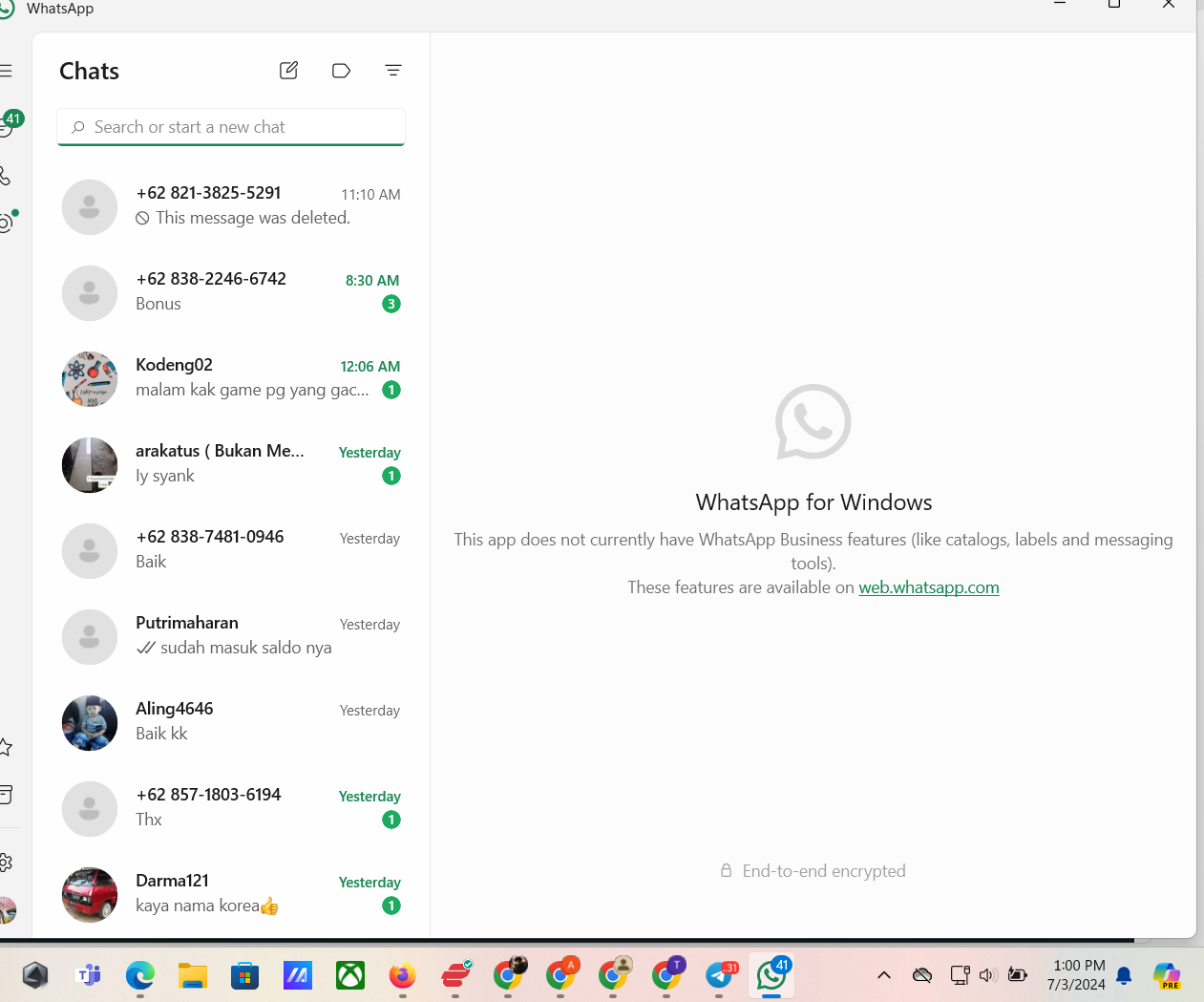This screenshot has width=1204, height=1002.
Task: Click unread badge on the Kodeng02 chat
Action: [x=391, y=390]
